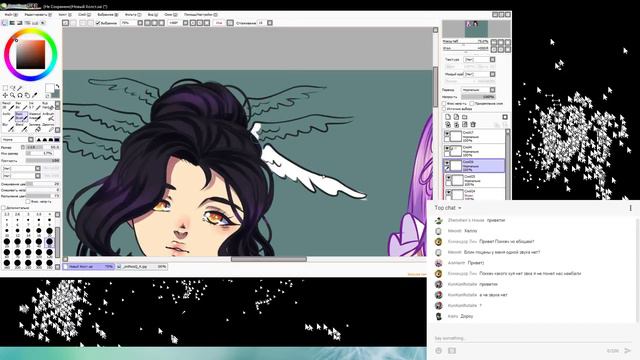
Task: Show the RGB sliders panel icon
Action: (12, 23)
